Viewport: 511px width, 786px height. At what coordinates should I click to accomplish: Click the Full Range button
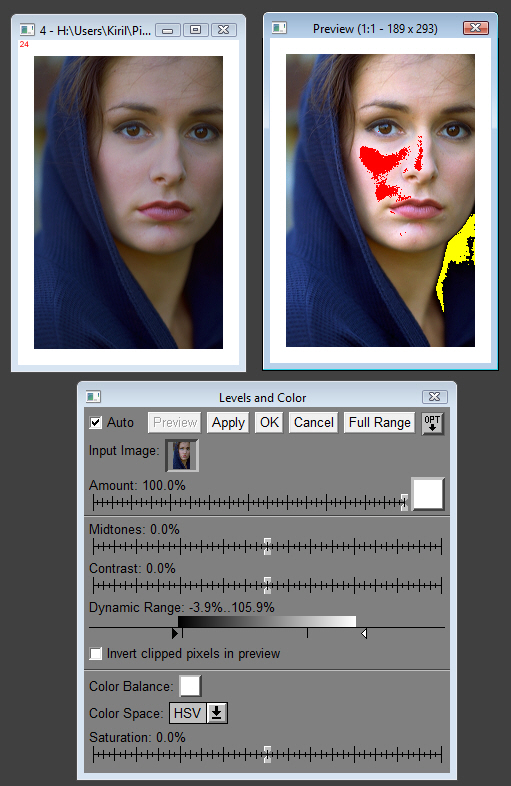379,423
